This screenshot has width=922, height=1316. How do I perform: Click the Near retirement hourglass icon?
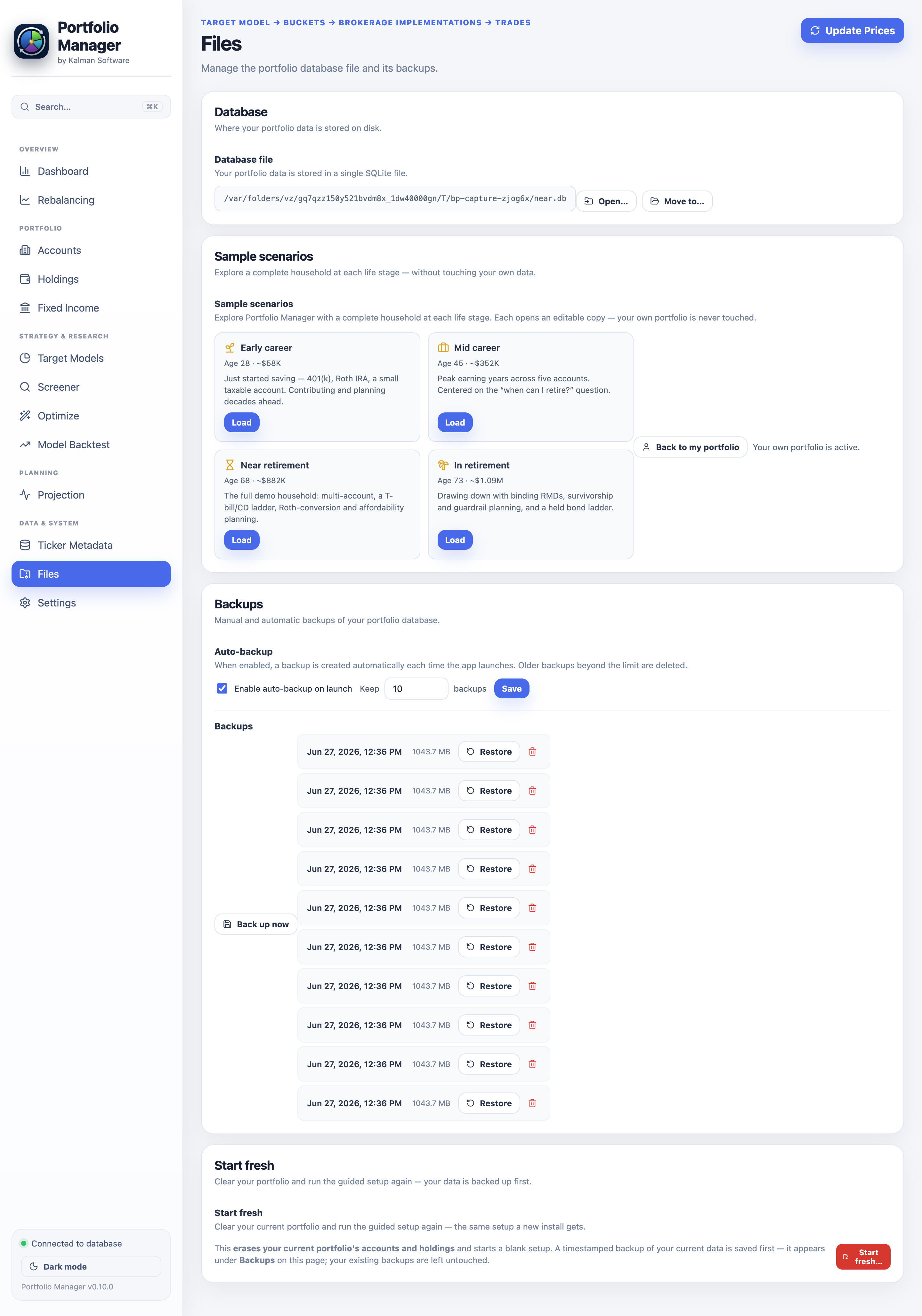(230, 465)
